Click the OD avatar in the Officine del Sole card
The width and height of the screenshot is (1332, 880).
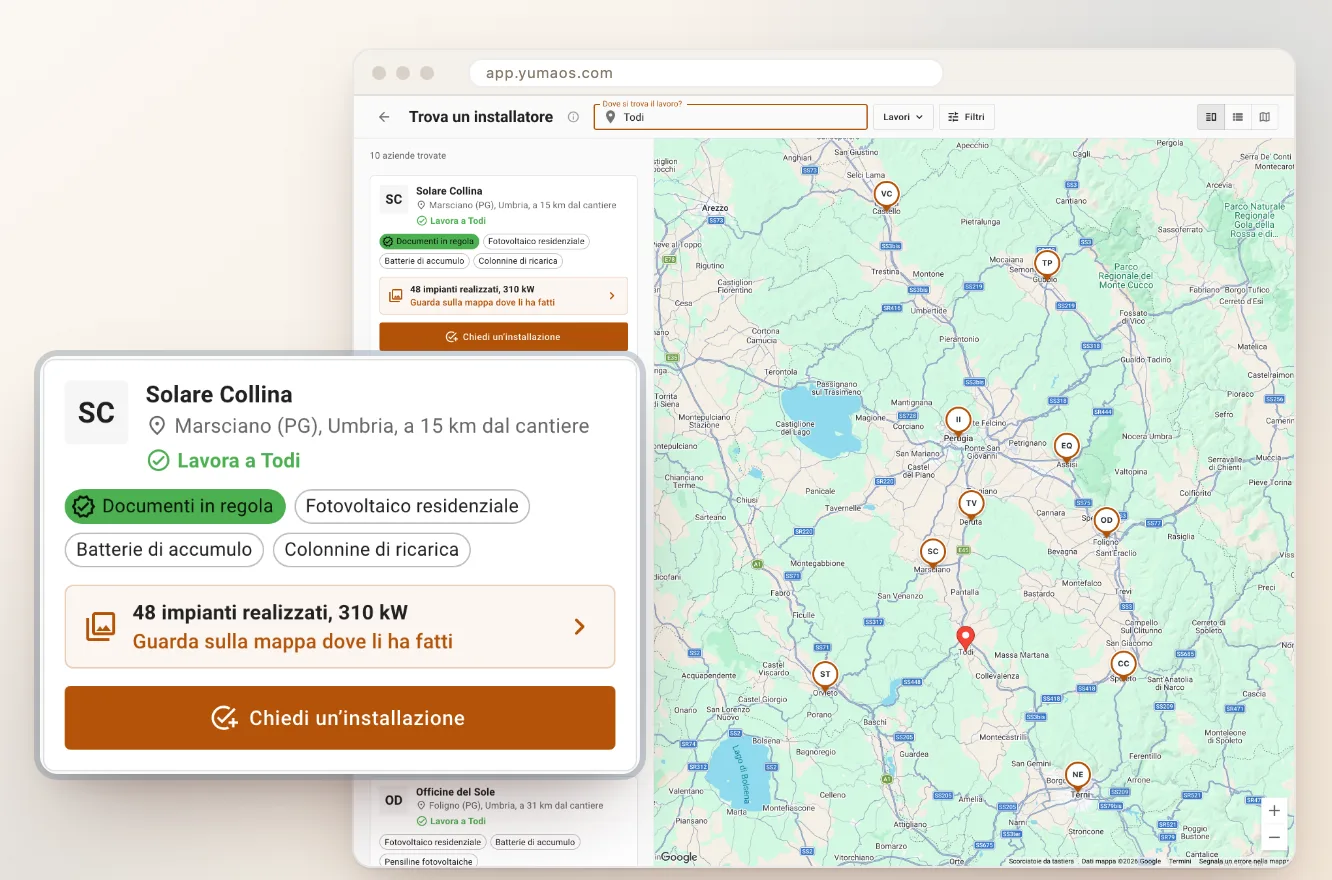click(x=394, y=800)
